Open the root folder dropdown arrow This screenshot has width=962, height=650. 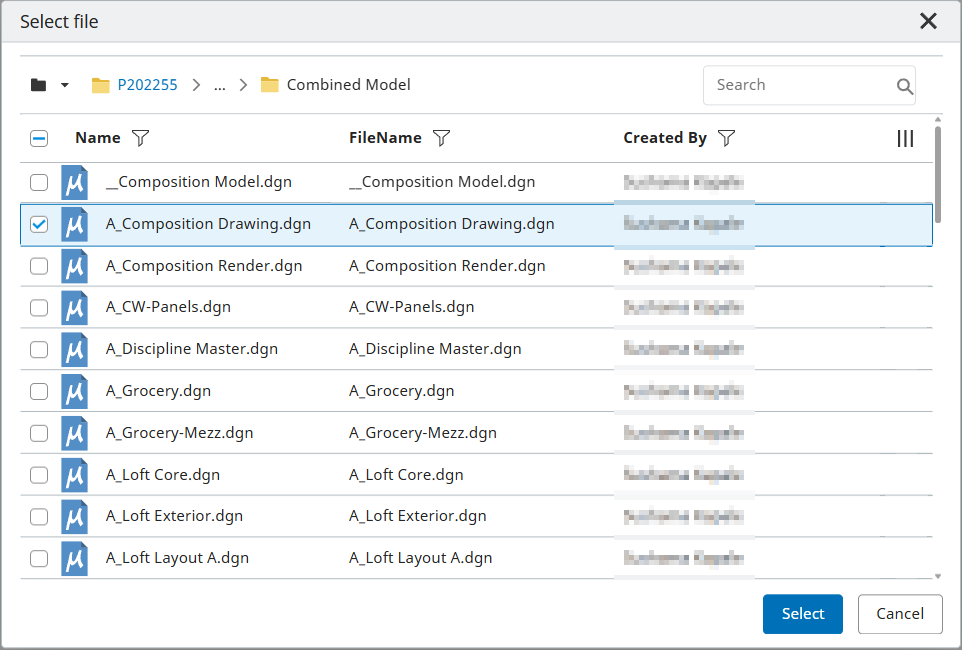(65, 85)
